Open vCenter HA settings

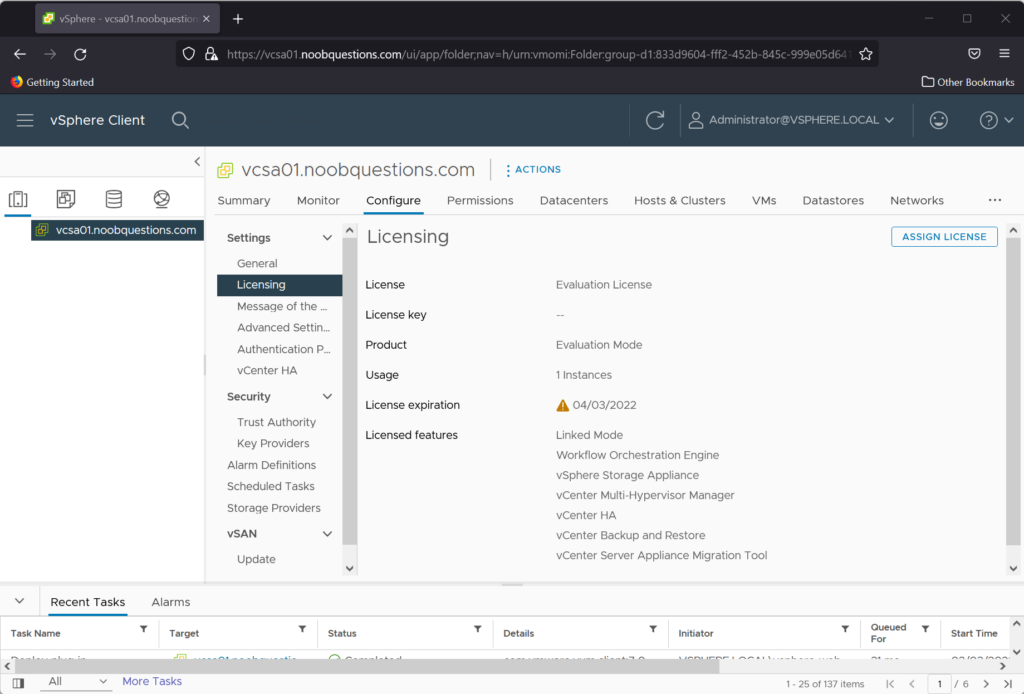point(267,370)
